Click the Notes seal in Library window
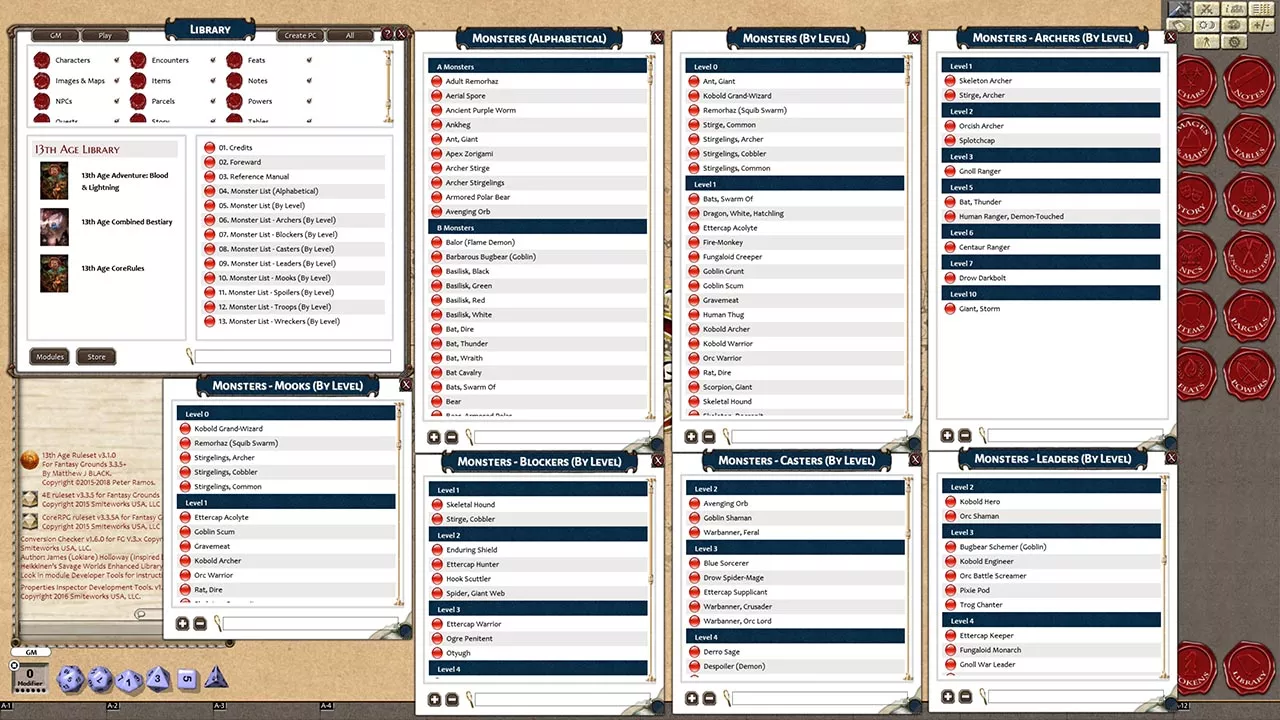The height and width of the screenshot is (720, 1280). [234, 81]
